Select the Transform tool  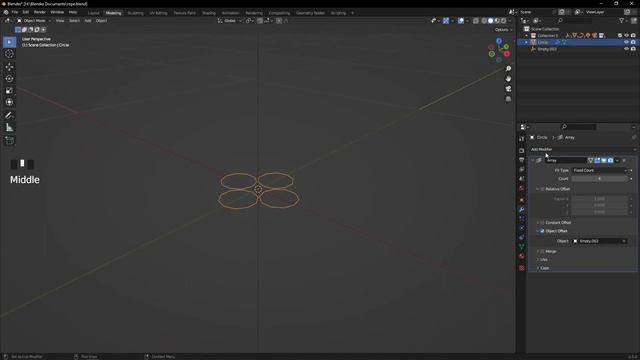click(x=9, y=102)
